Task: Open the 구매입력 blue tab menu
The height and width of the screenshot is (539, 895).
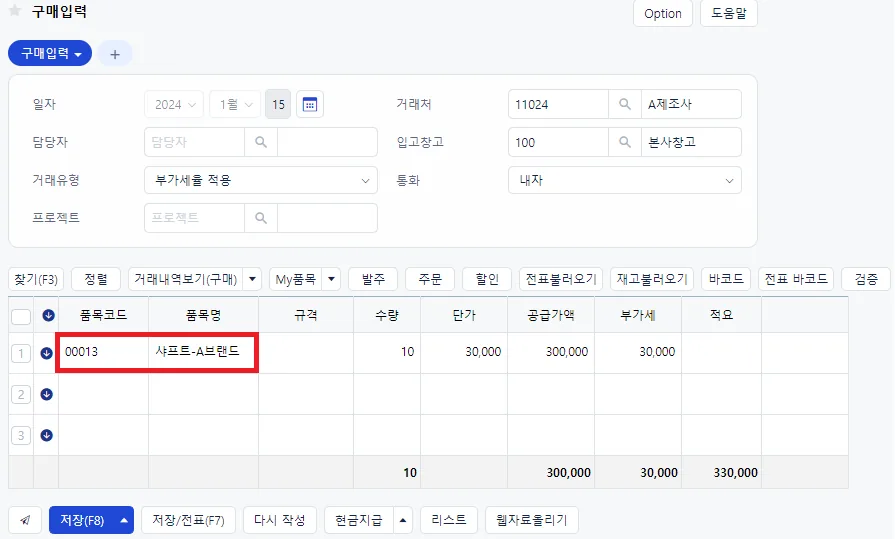Action: (x=50, y=53)
